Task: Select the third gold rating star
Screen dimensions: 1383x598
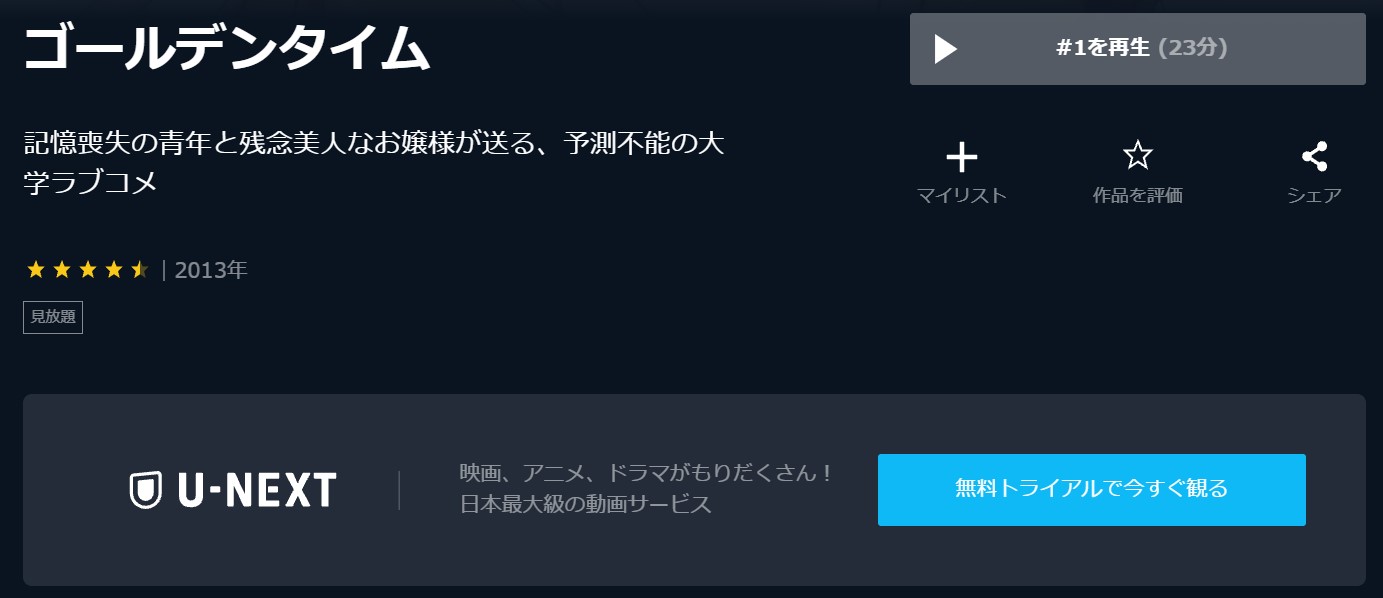Action: point(88,269)
